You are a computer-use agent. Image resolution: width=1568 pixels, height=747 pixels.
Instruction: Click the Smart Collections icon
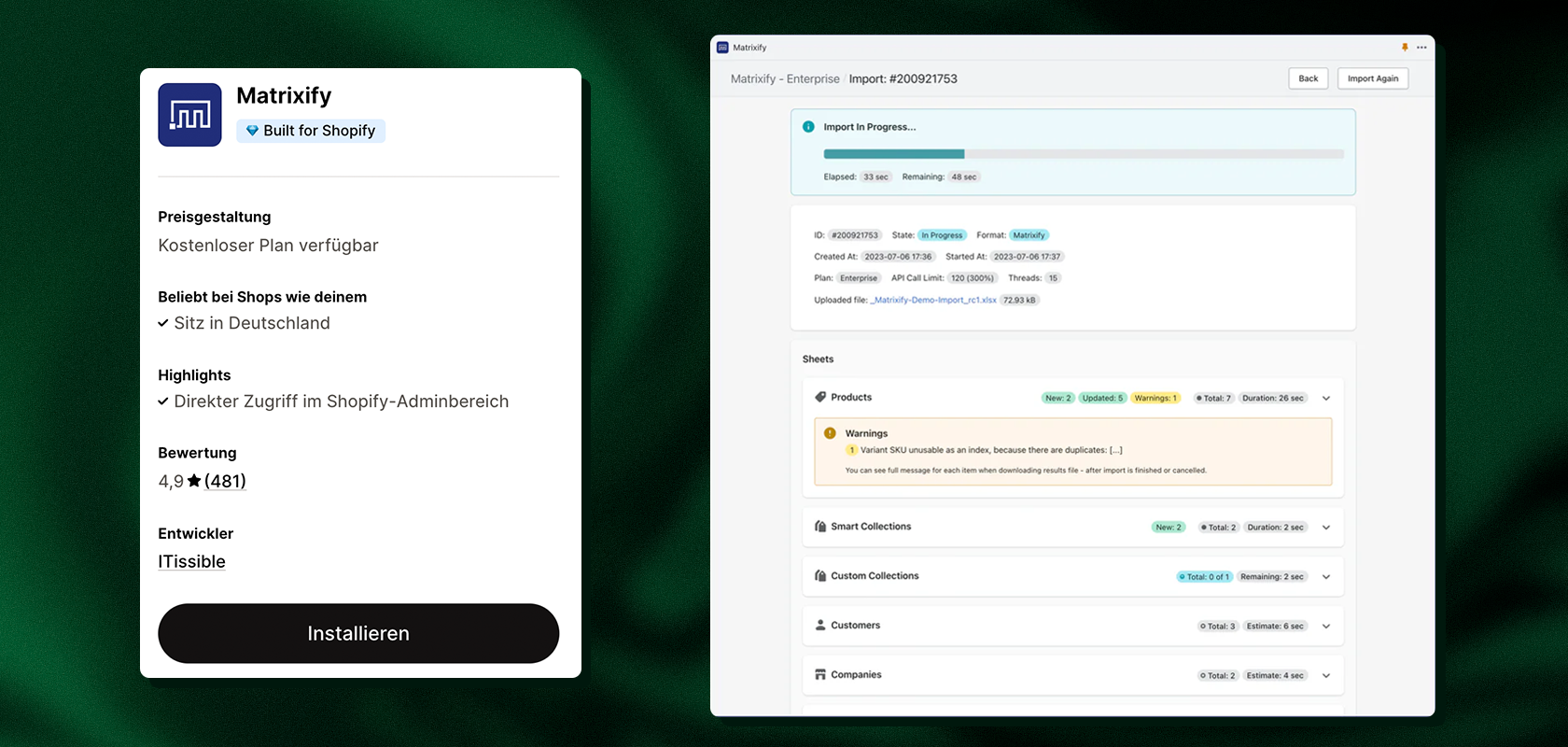820,527
